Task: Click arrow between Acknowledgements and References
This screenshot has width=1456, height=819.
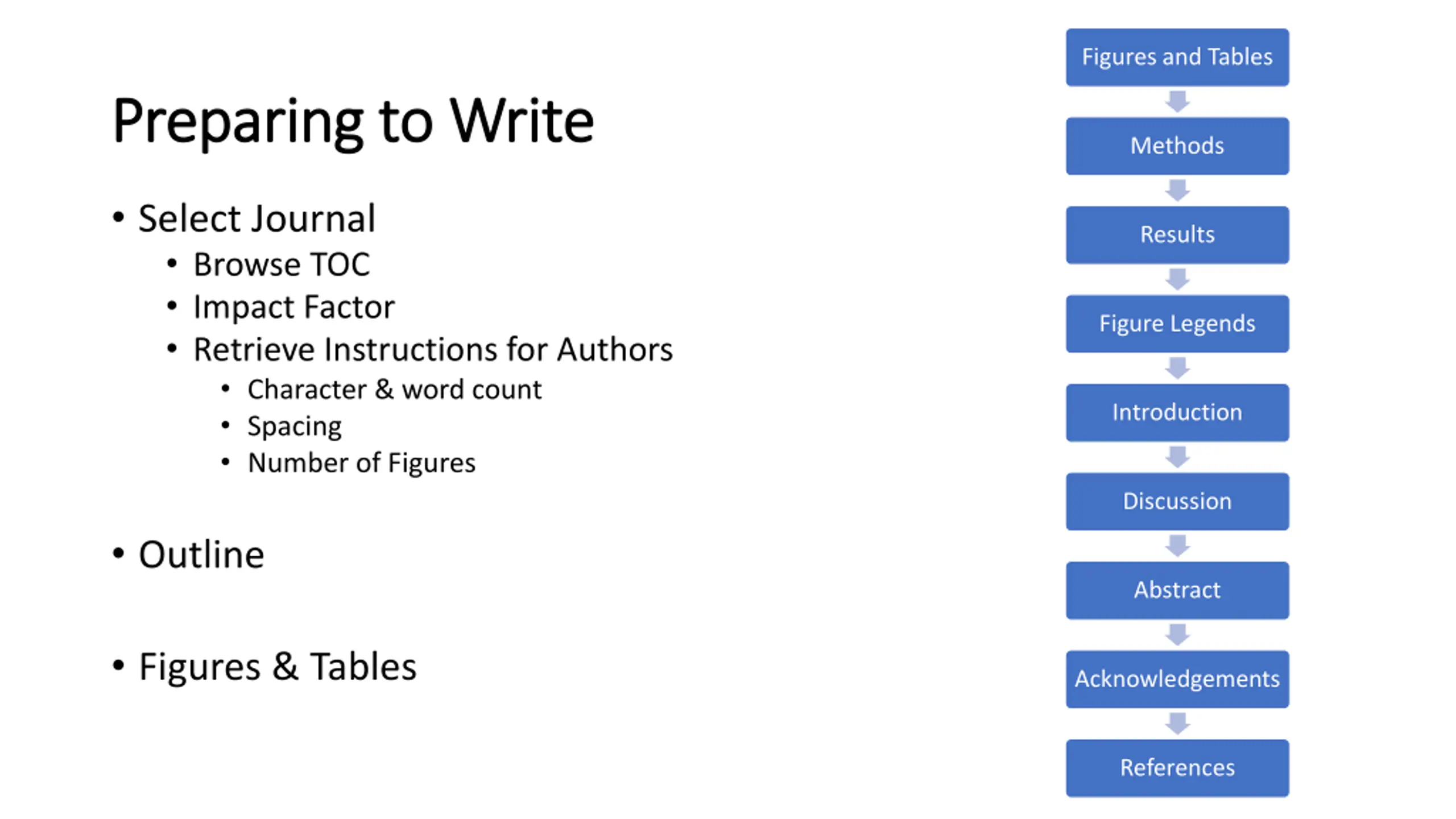Action: [x=1177, y=723]
